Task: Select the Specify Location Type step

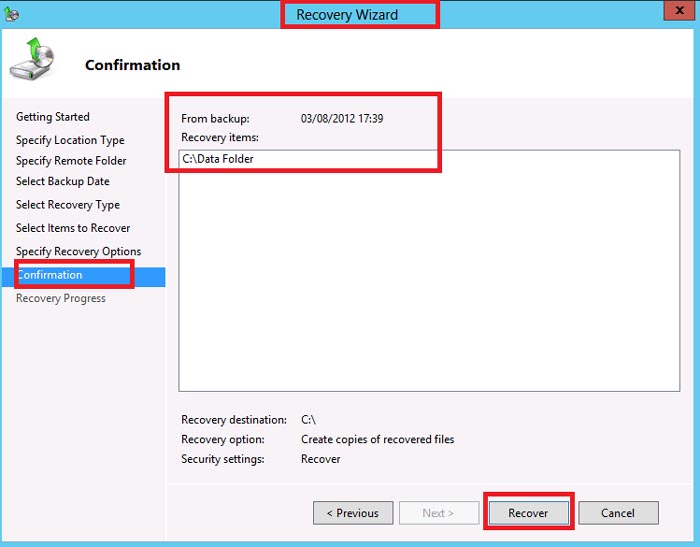Action: [x=70, y=140]
